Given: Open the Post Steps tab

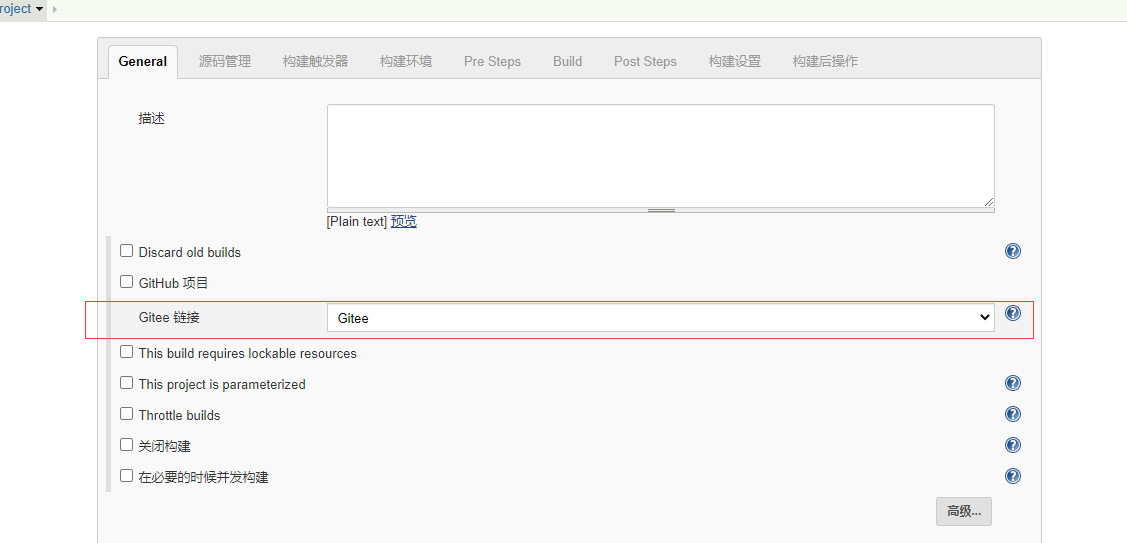Looking at the screenshot, I should pos(645,62).
